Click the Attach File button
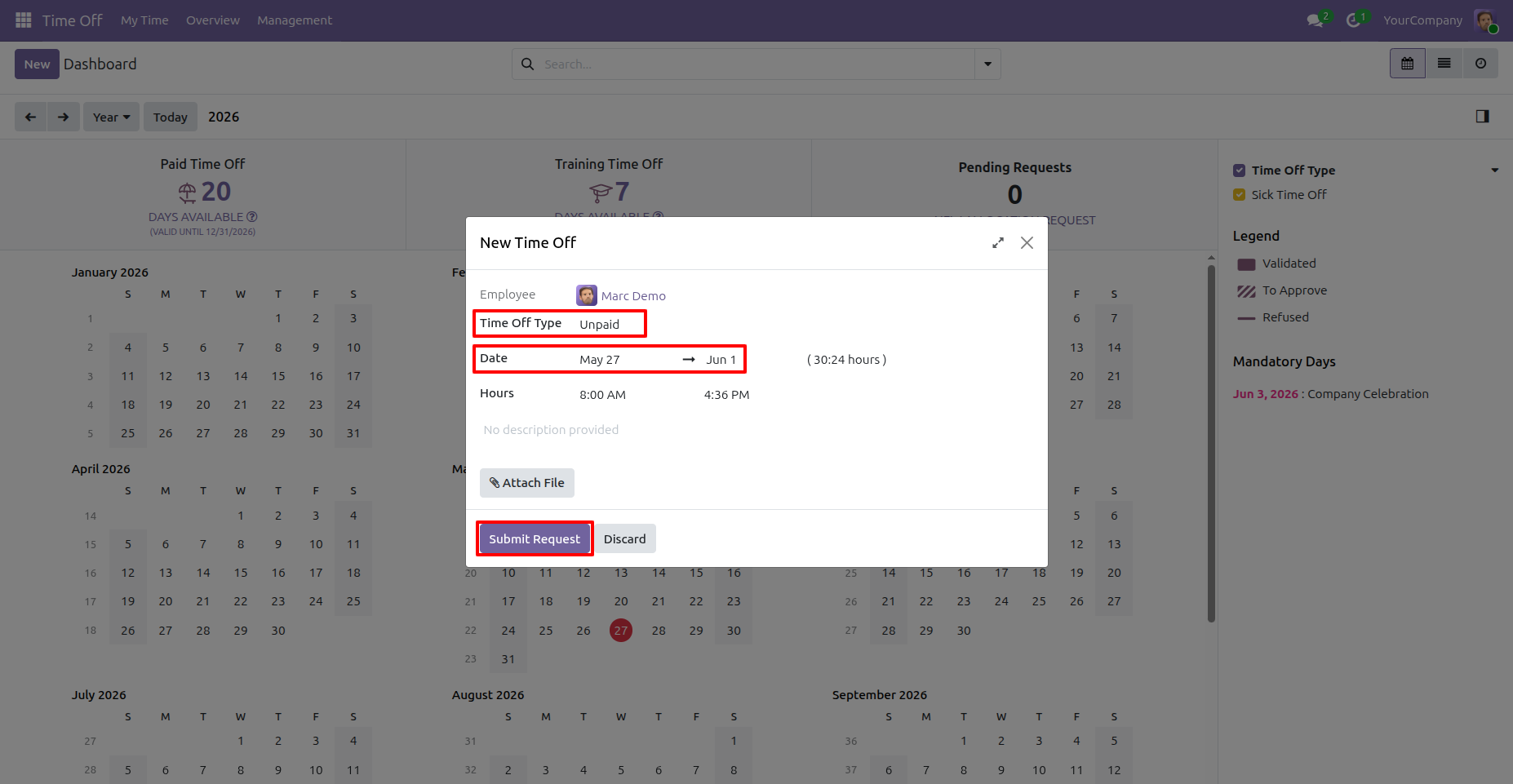This screenshot has width=1513, height=784. 526,483
